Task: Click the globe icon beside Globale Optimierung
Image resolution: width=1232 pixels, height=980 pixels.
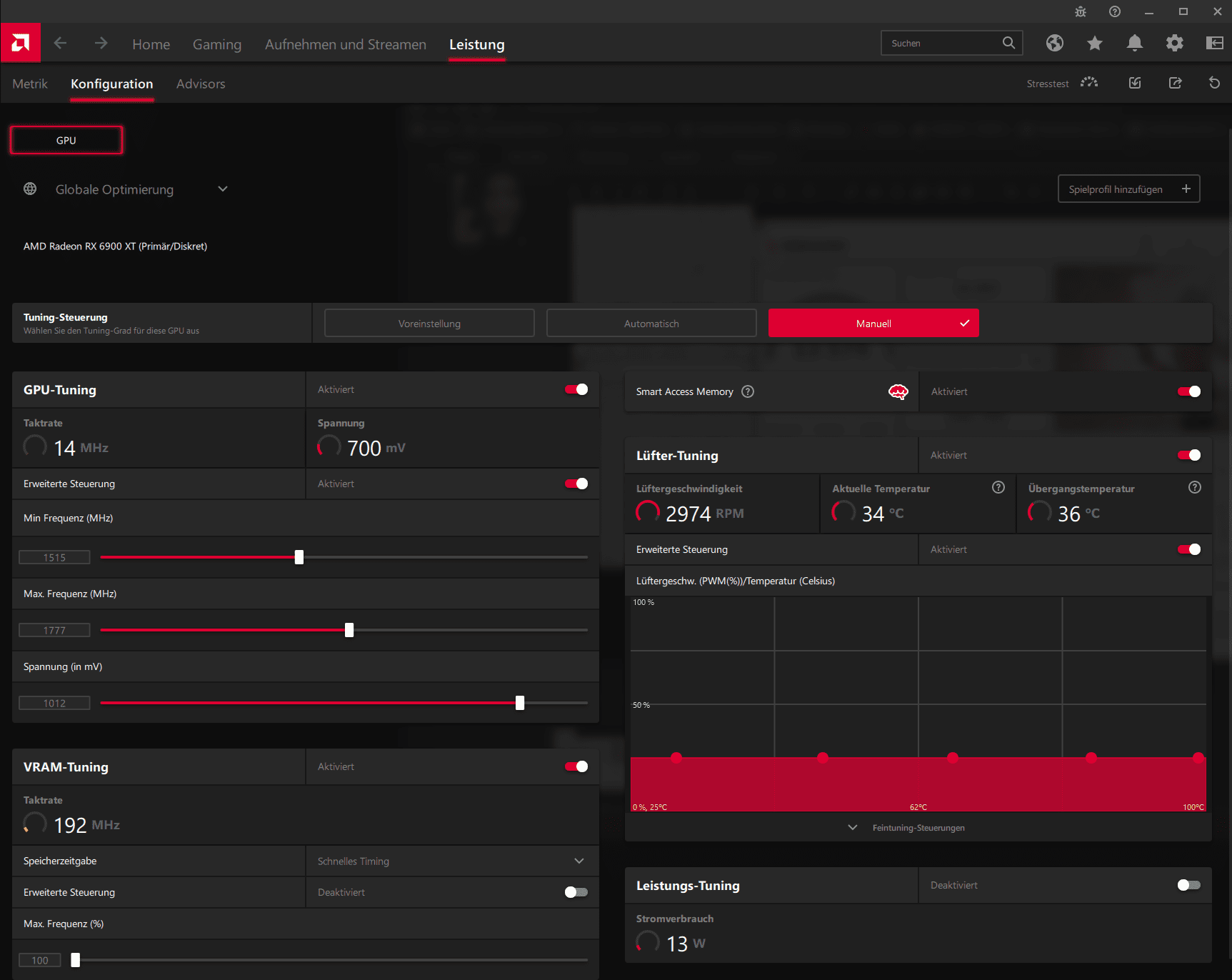Action: coord(30,189)
